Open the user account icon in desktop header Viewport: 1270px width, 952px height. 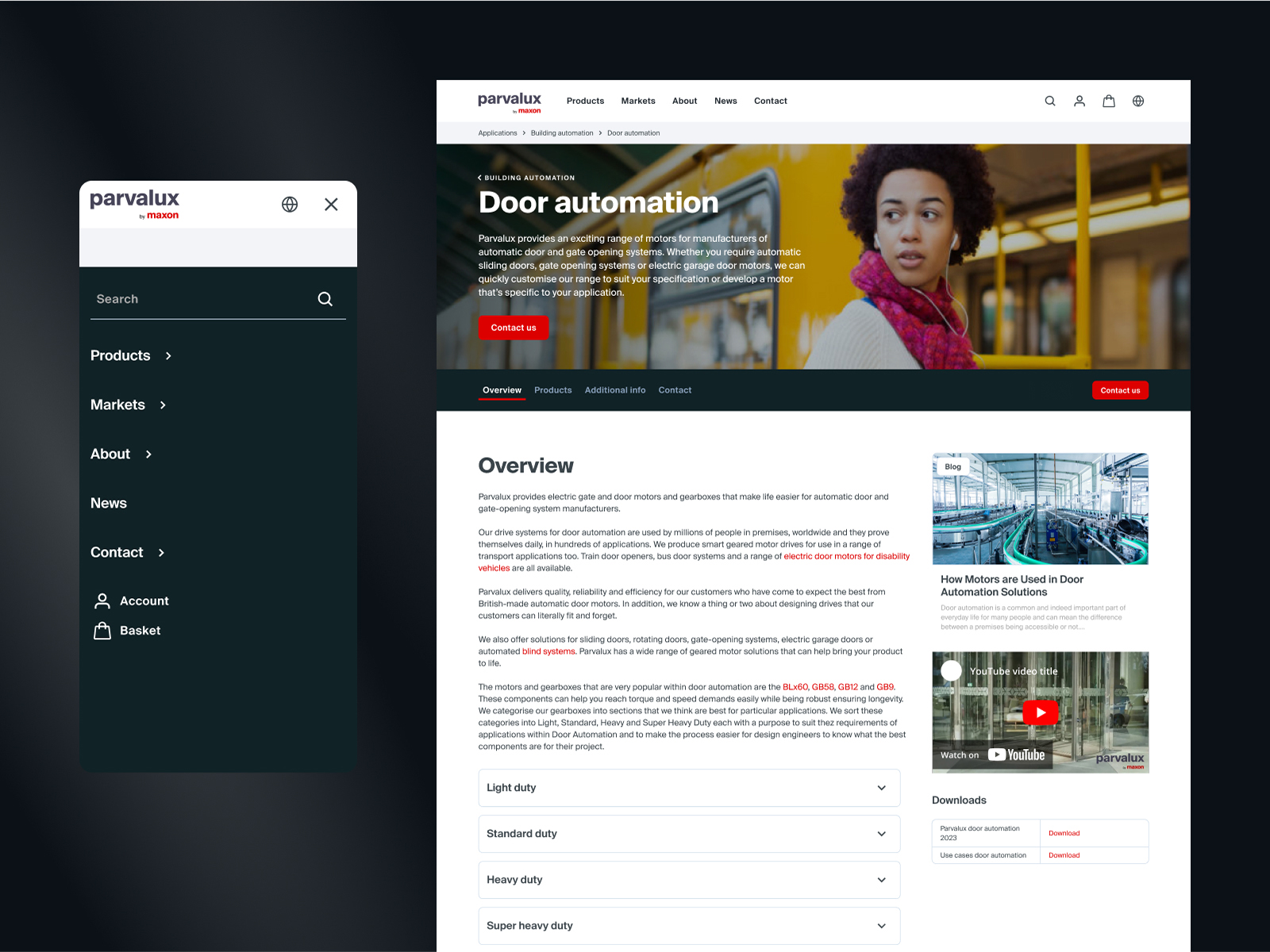1079,101
